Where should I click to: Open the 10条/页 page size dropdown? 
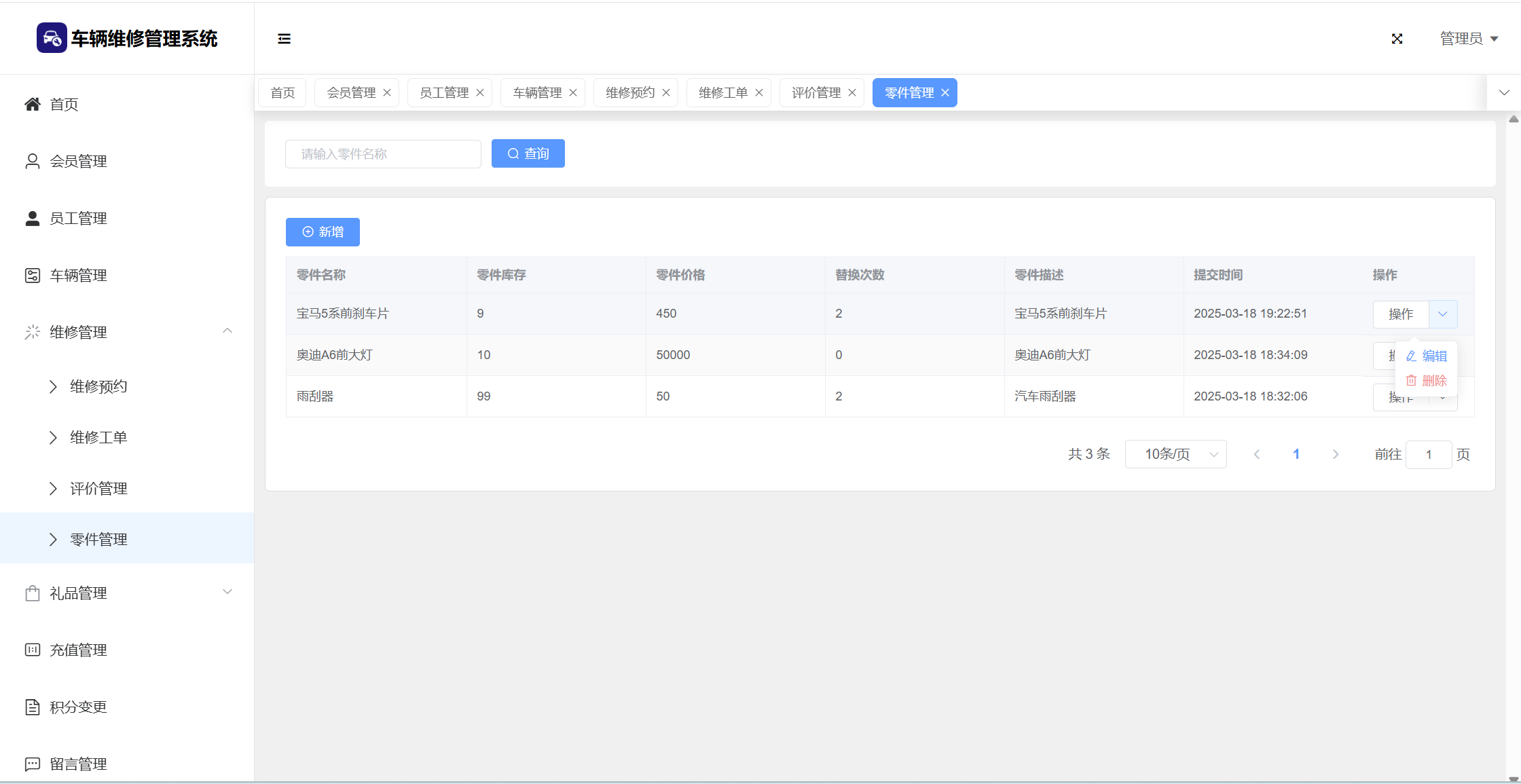1175,454
